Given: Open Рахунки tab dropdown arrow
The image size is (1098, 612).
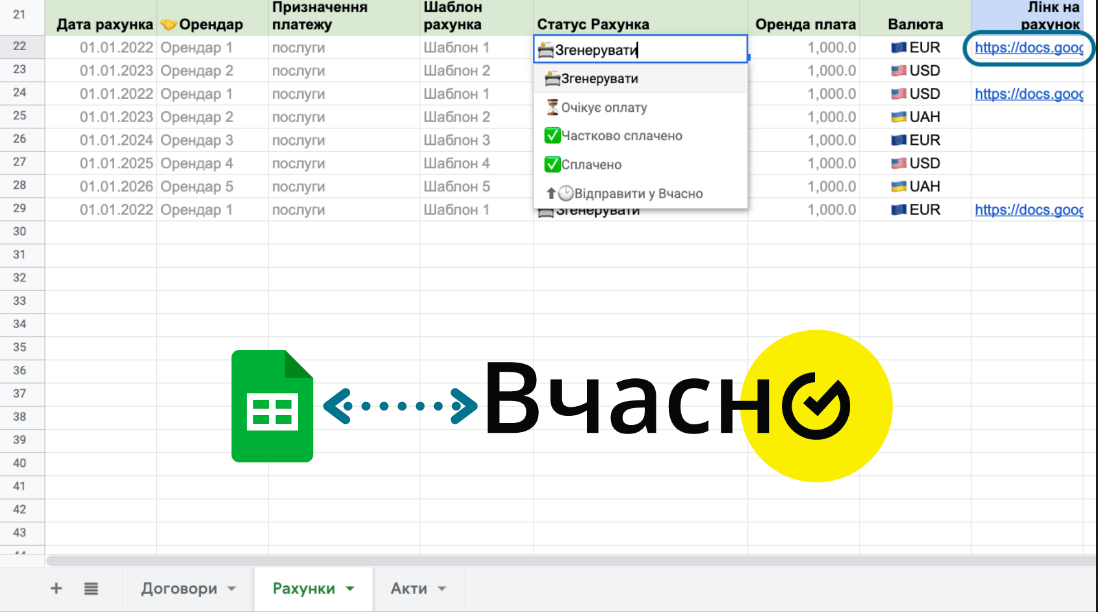Looking at the screenshot, I should [350, 589].
